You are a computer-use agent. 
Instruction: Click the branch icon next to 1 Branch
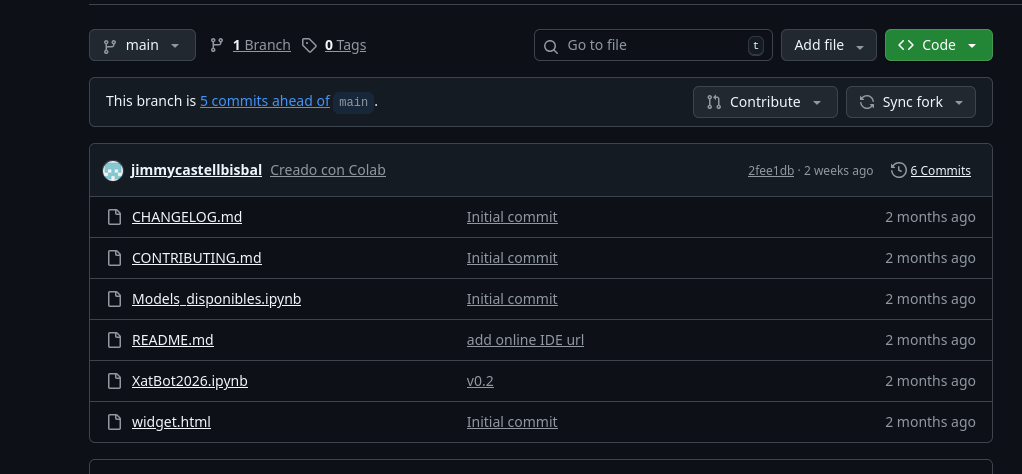[x=217, y=45]
